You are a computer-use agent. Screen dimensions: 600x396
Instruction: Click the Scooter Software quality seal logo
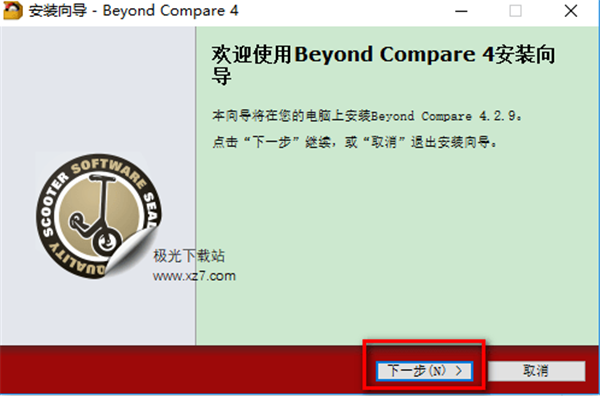pyautogui.click(x=99, y=216)
